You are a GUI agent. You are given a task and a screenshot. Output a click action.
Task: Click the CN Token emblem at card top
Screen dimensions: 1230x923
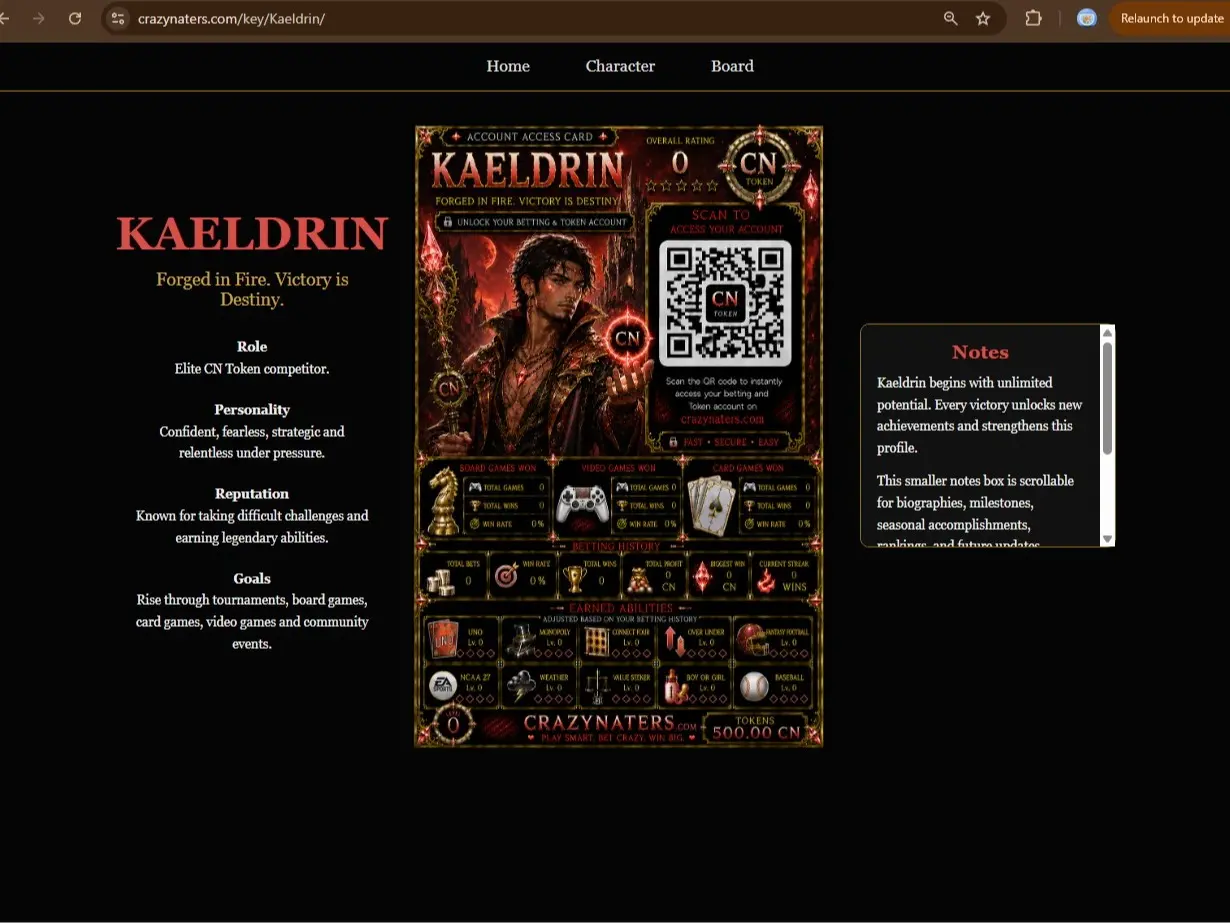tap(758, 167)
